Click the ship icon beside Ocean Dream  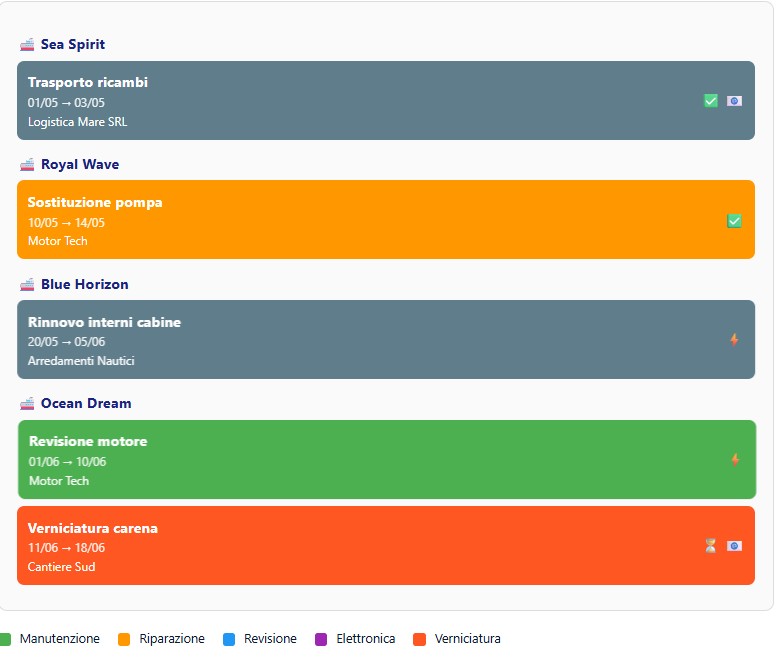click(27, 404)
